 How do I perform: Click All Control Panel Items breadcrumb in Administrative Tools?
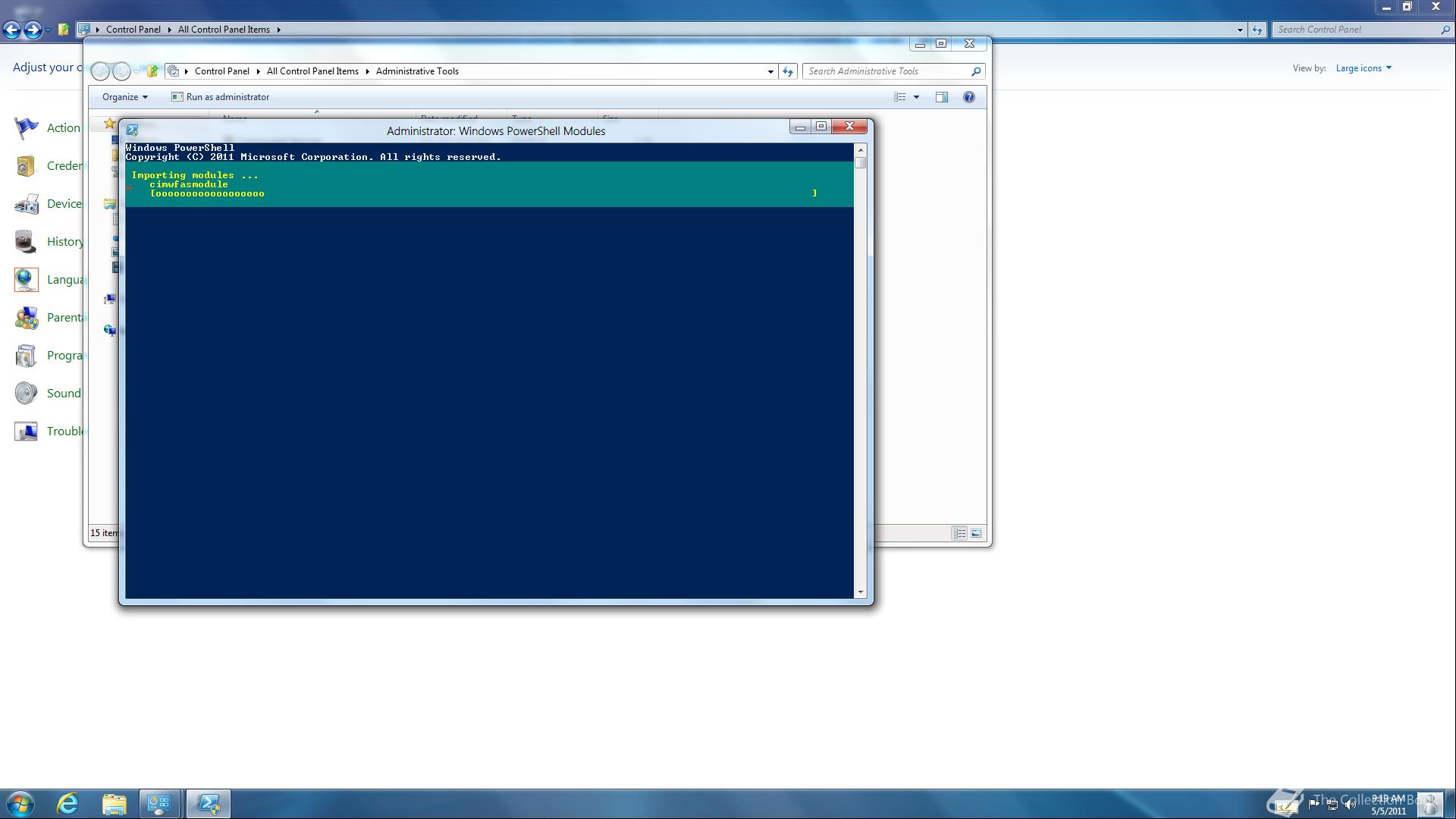point(312,71)
